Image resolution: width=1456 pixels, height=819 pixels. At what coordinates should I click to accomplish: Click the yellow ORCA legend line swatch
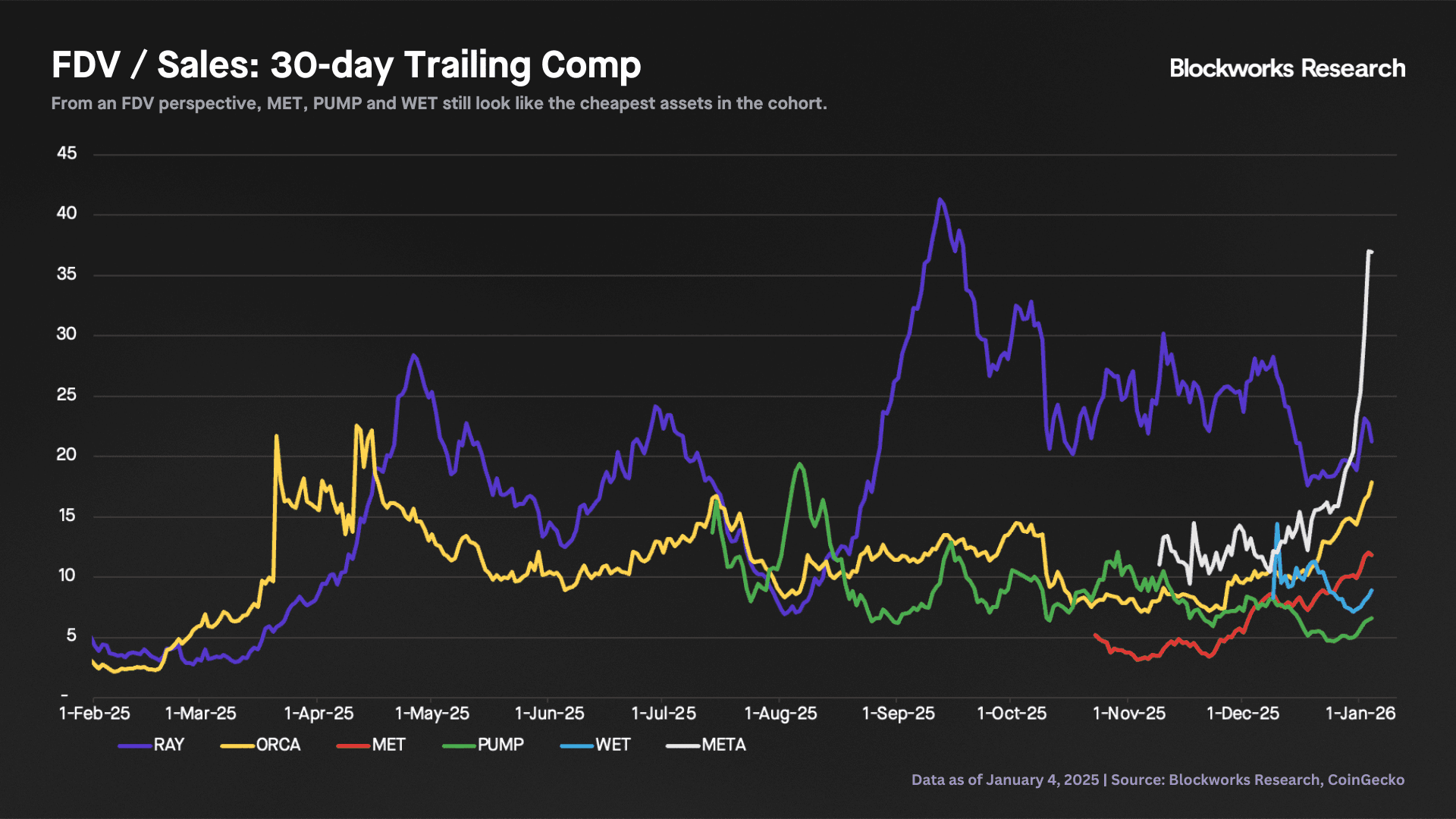237,745
